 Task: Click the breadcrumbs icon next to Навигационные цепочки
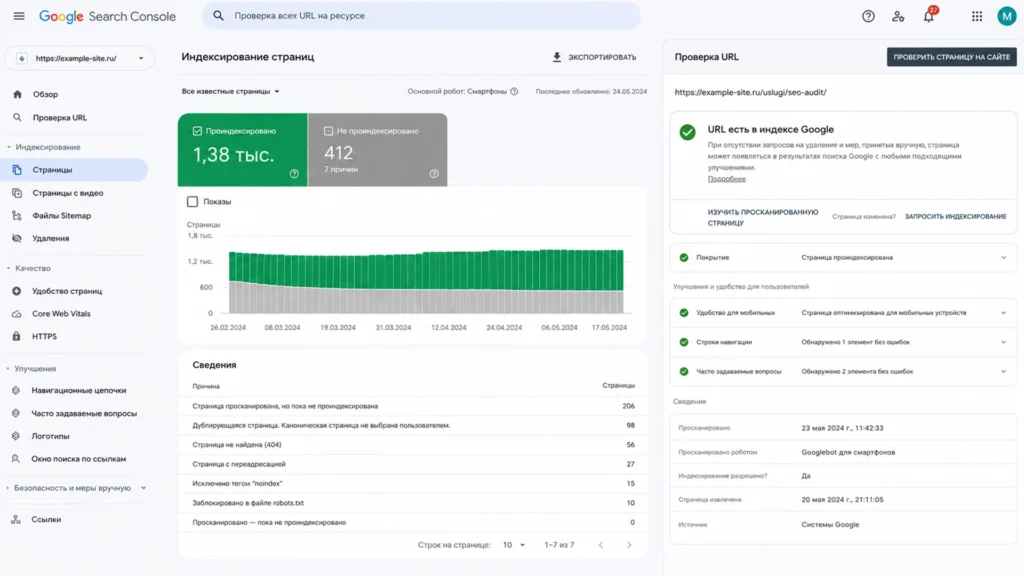16,390
